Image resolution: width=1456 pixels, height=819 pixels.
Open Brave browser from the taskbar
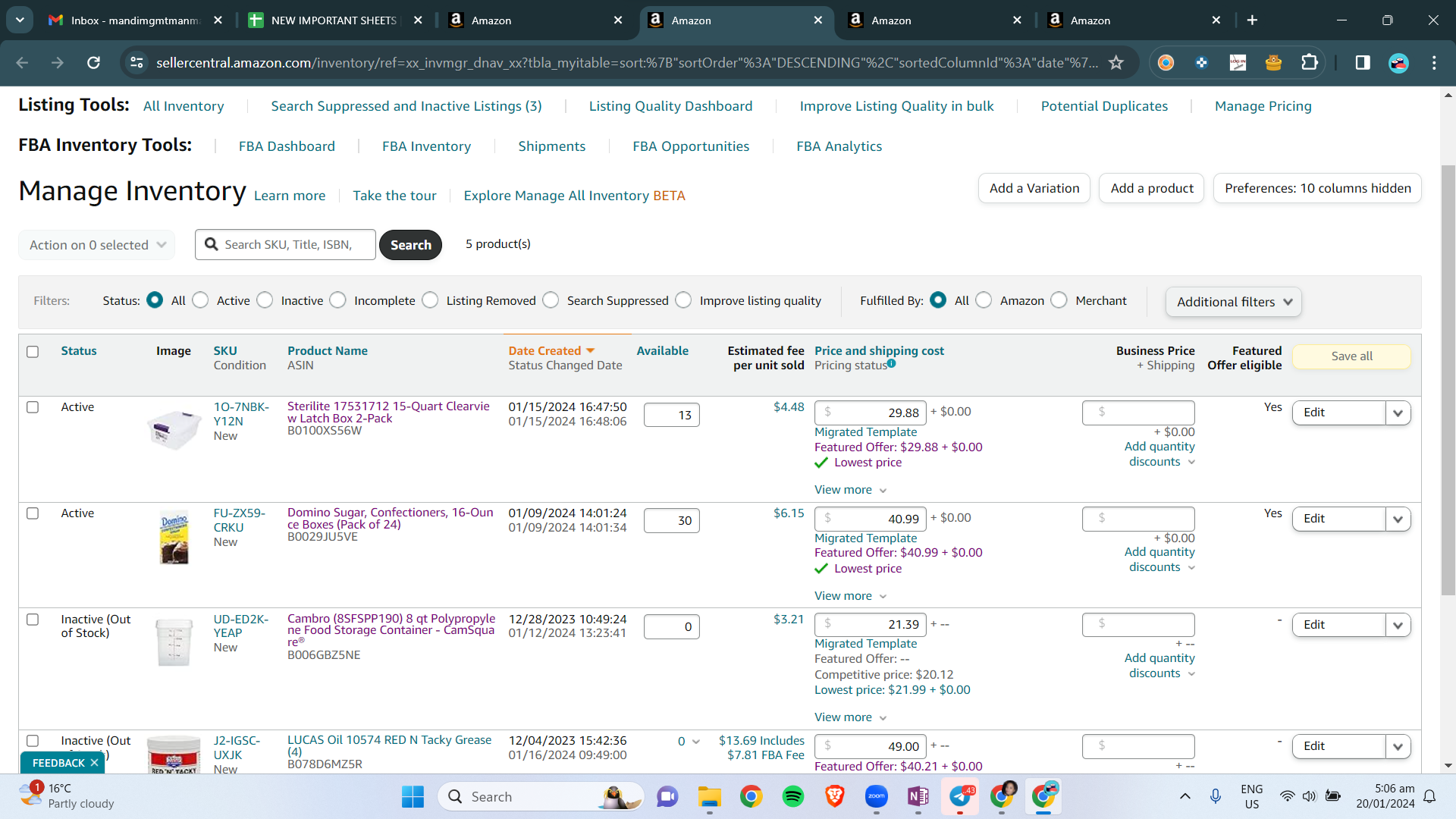pyautogui.click(x=835, y=797)
